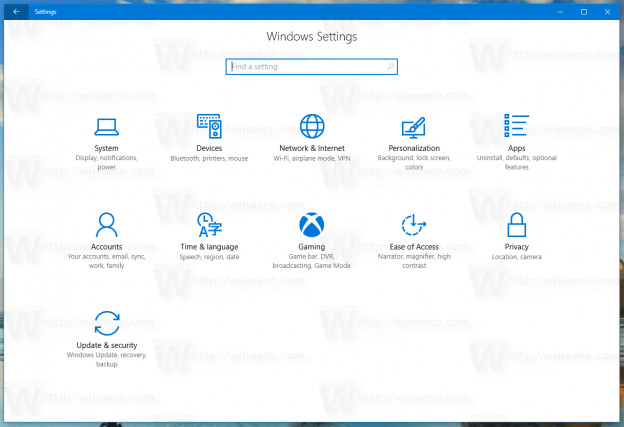Image resolution: width=624 pixels, height=427 pixels.
Task: Click 'Uninstall, defaults, optional features' description
Action: (x=517, y=162)
